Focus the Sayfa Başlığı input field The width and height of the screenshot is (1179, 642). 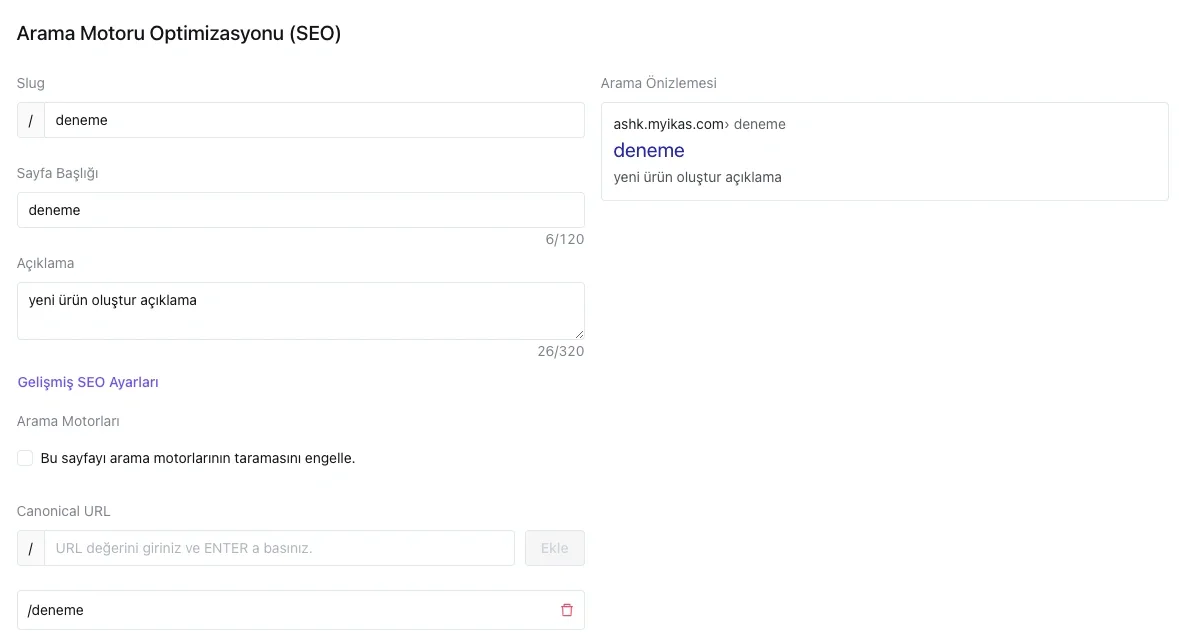(301, 210)
